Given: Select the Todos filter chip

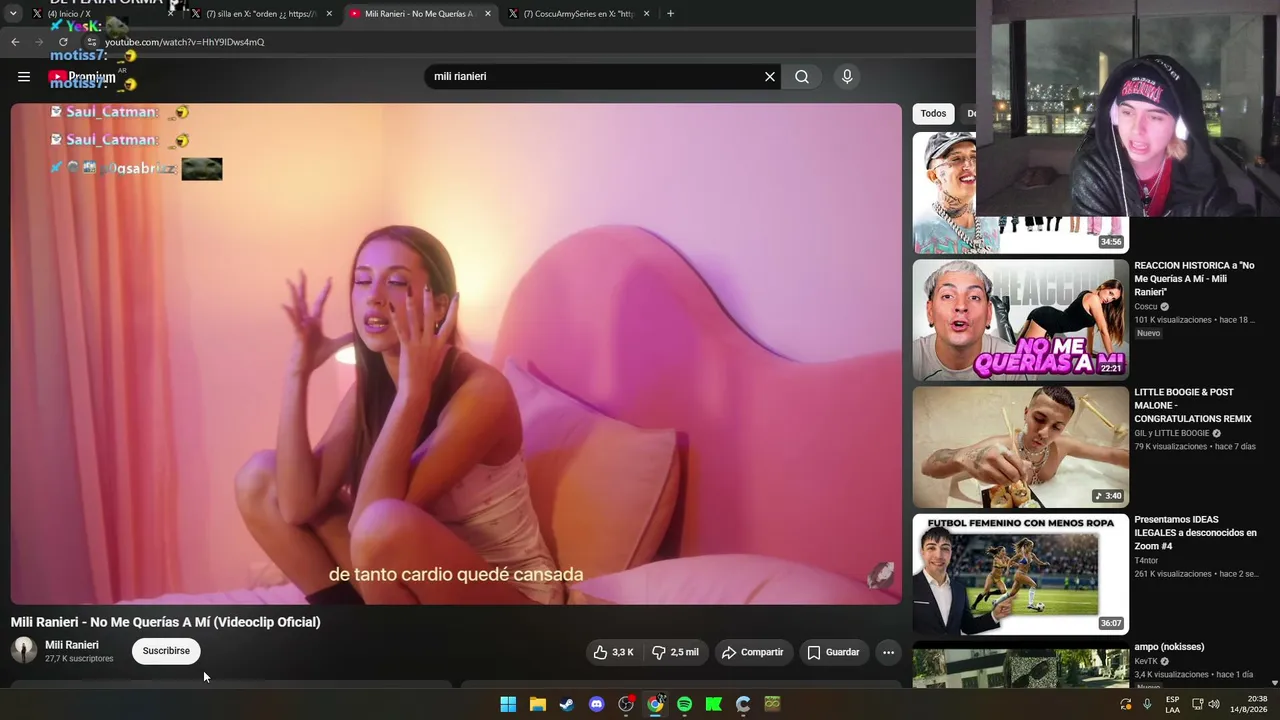Looking at the screenshot, I should [x=933, y=113].
